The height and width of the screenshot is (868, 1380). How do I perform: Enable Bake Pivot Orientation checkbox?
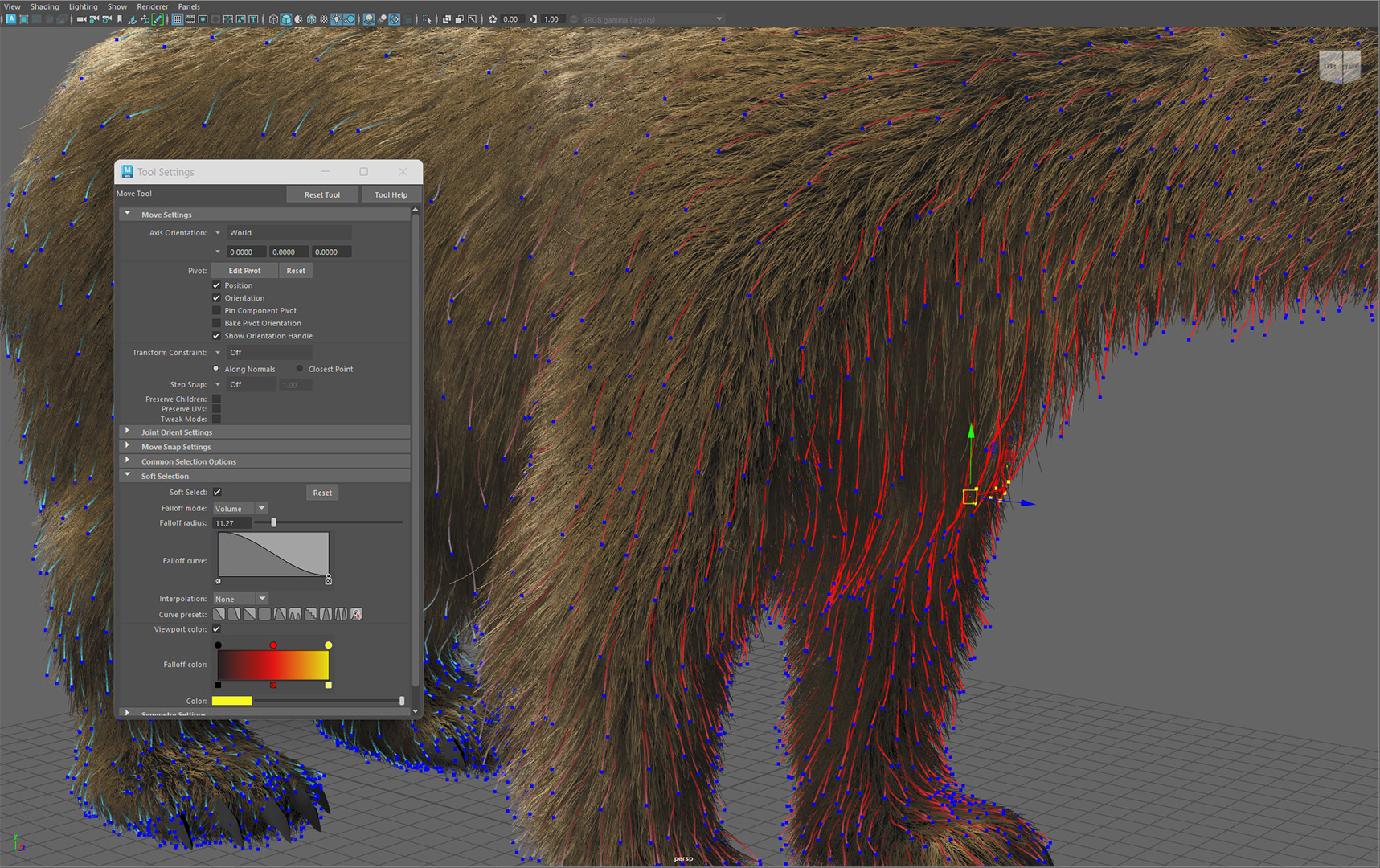click(x=216, y=323)
